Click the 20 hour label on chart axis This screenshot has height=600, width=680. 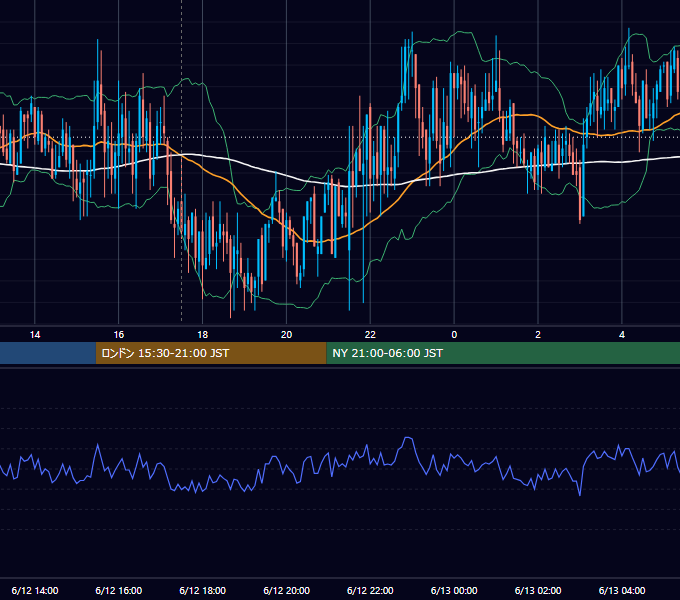coord(286,335)
